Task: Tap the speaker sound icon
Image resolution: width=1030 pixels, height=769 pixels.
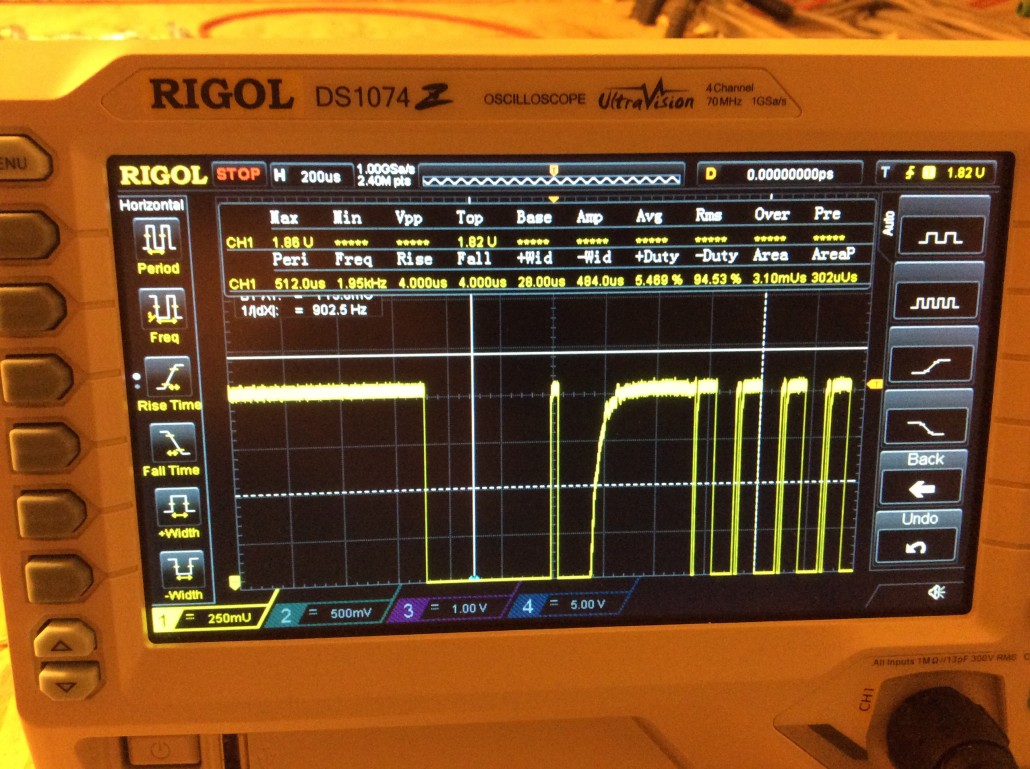Action: (936, 592)
